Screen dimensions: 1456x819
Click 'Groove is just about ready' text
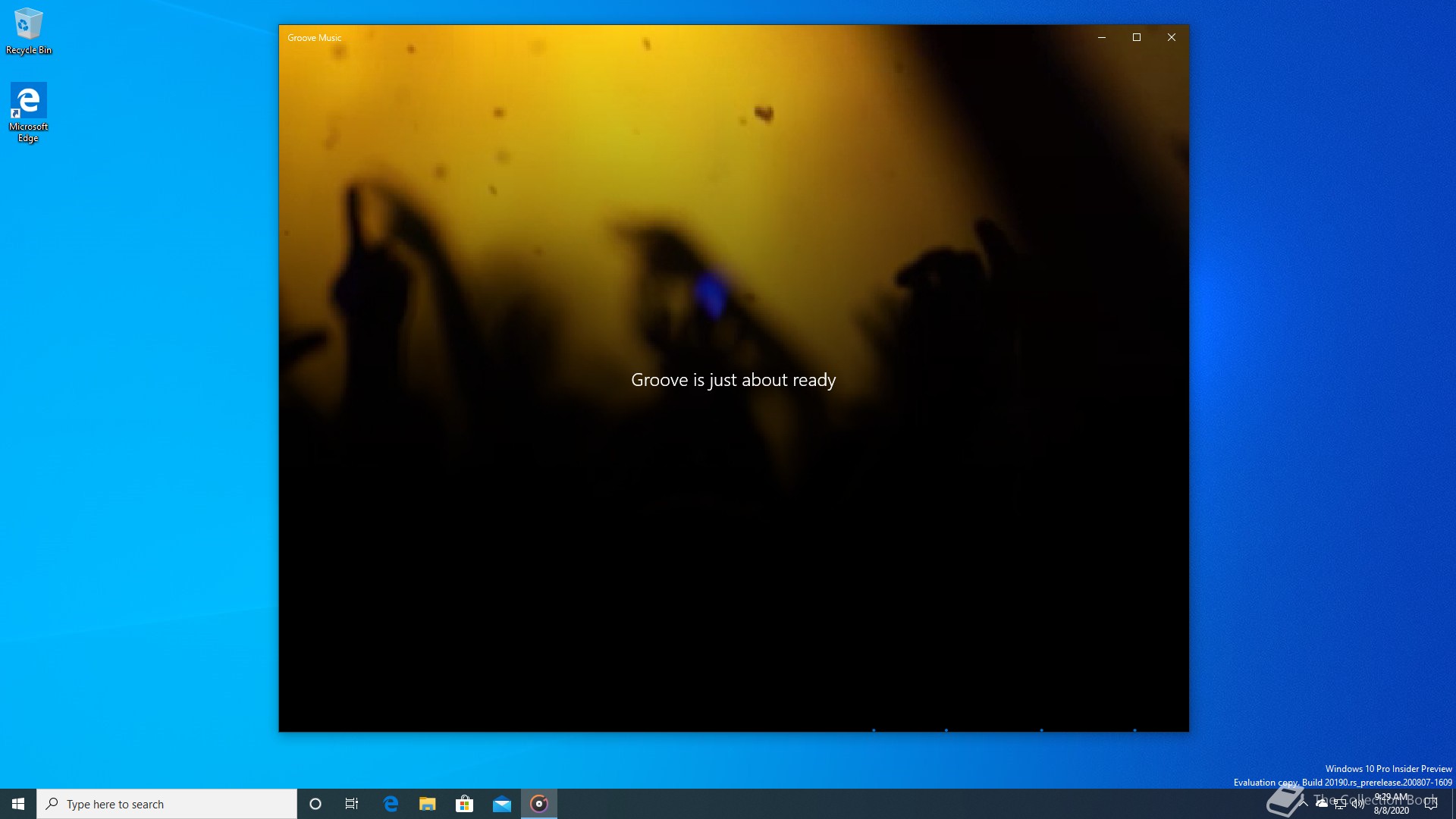point(733,380)
